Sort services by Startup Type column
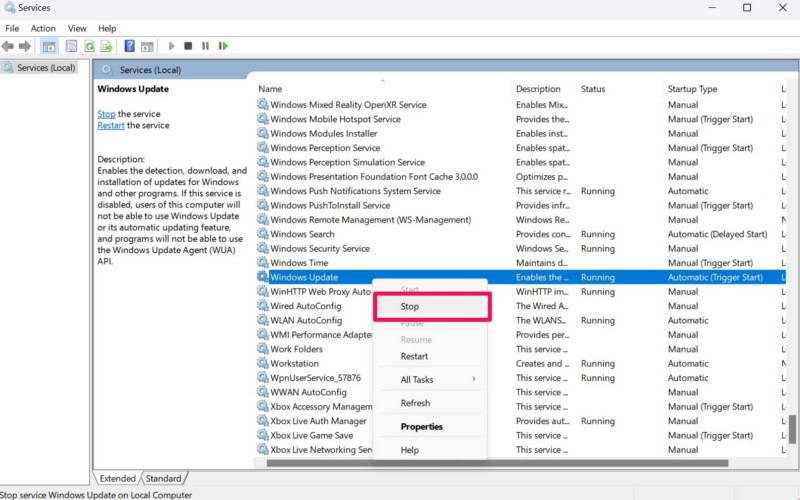Screen dimensions: 800x500 coord(692,89)
